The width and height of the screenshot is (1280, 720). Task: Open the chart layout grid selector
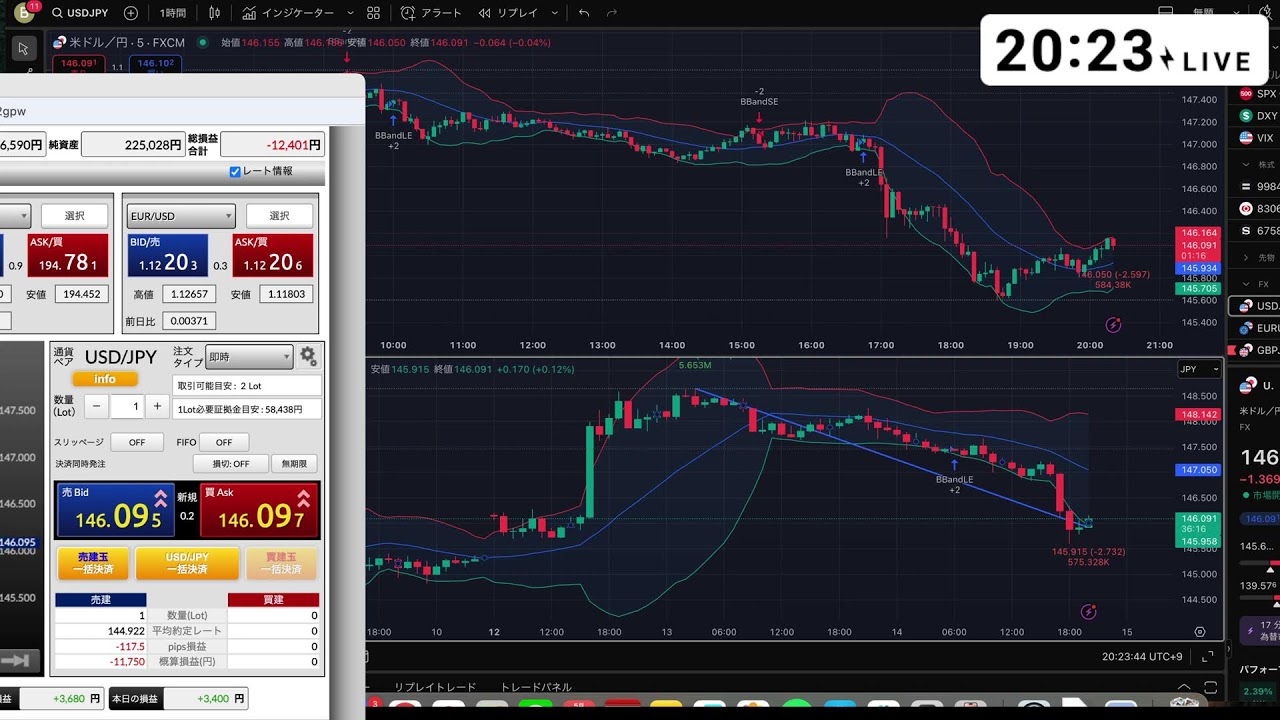(374, 13)
